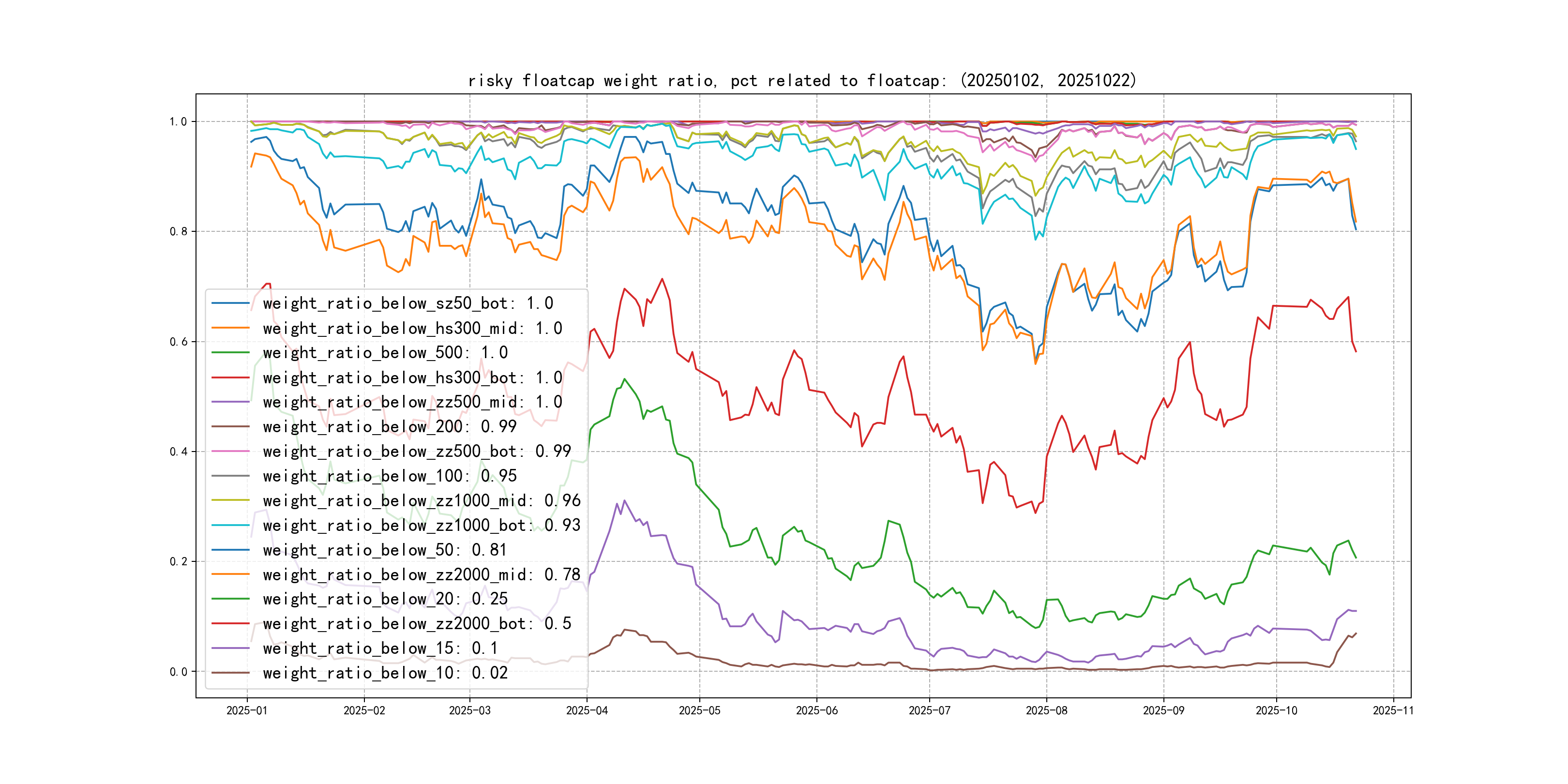
Task: Click the cyan swatch for zz1000_bot legend
Action: 230,525
